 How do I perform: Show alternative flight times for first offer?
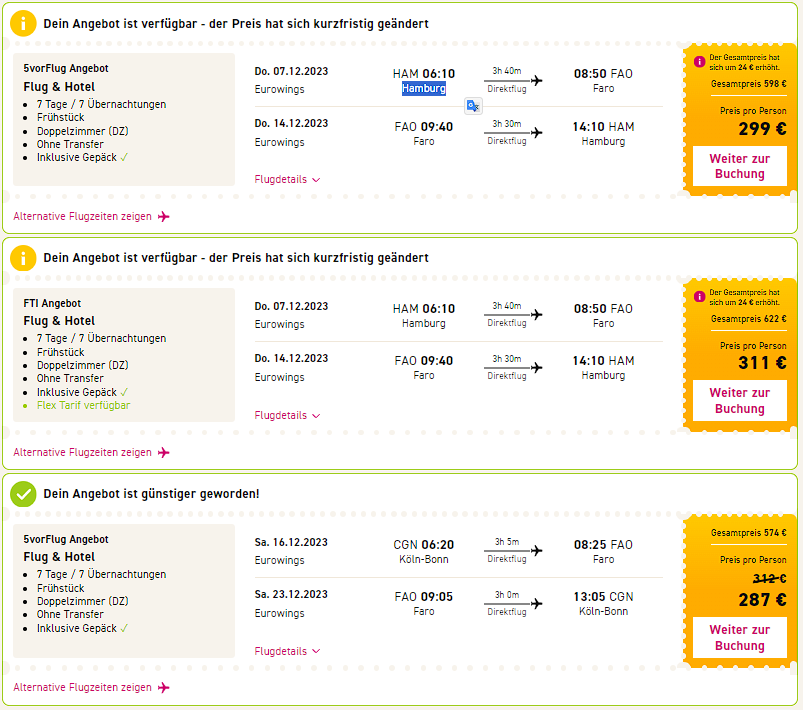(x=82, y=217)
